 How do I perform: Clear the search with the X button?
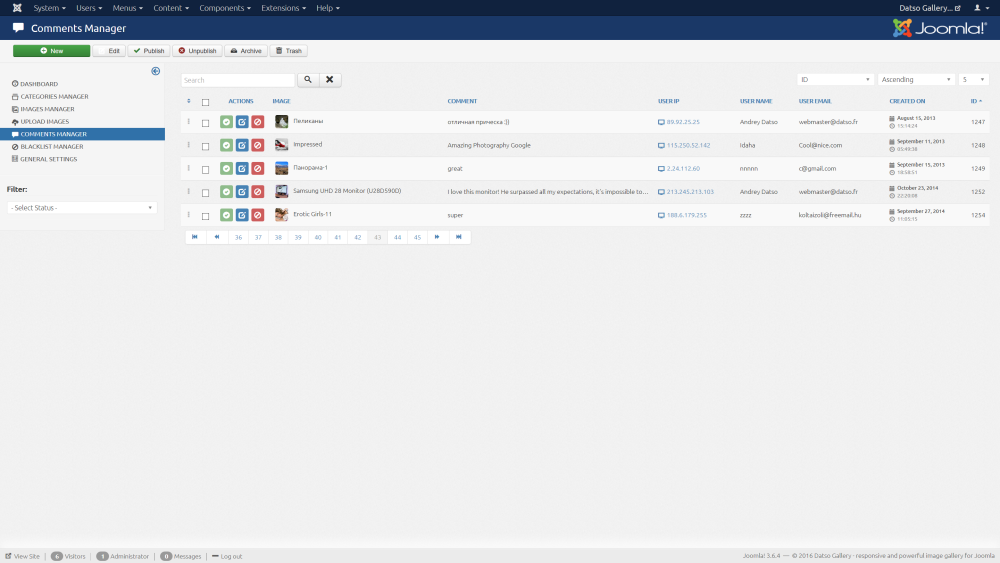[330, 80]
